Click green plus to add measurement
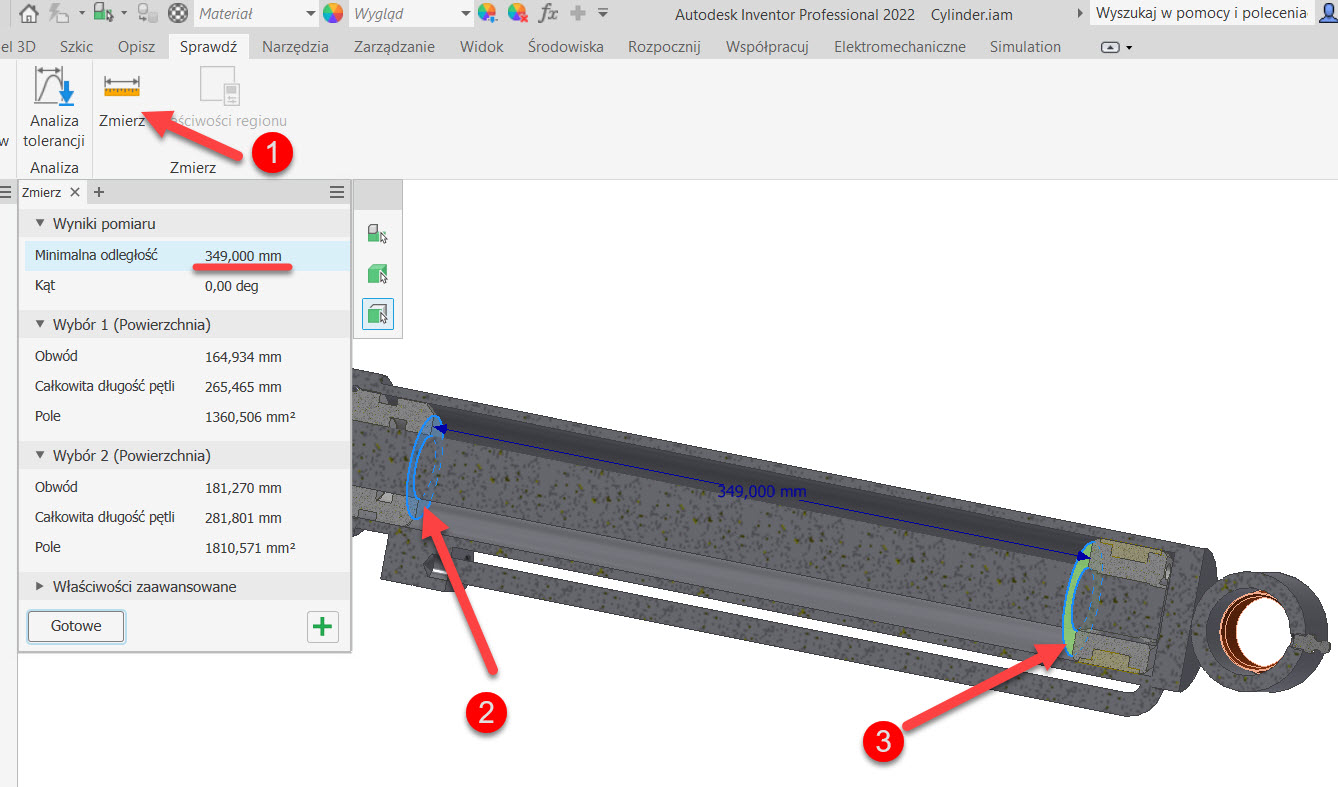The height and width of the screenshot is (787, 1338). click(x=322, y=627)
